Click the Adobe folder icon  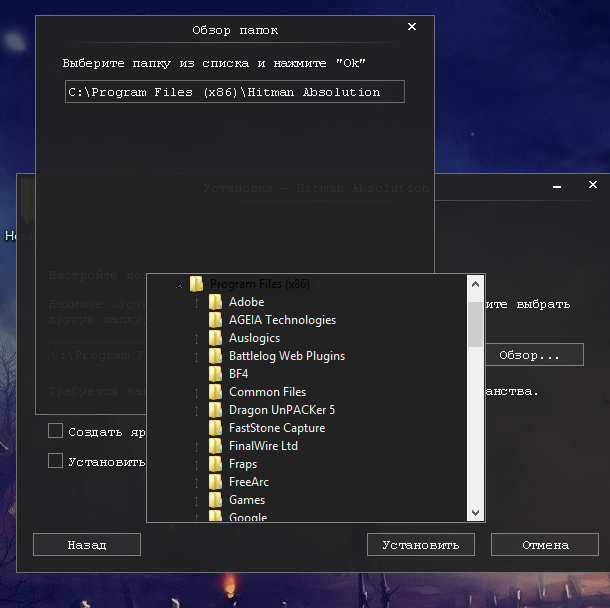click(215, 302)
